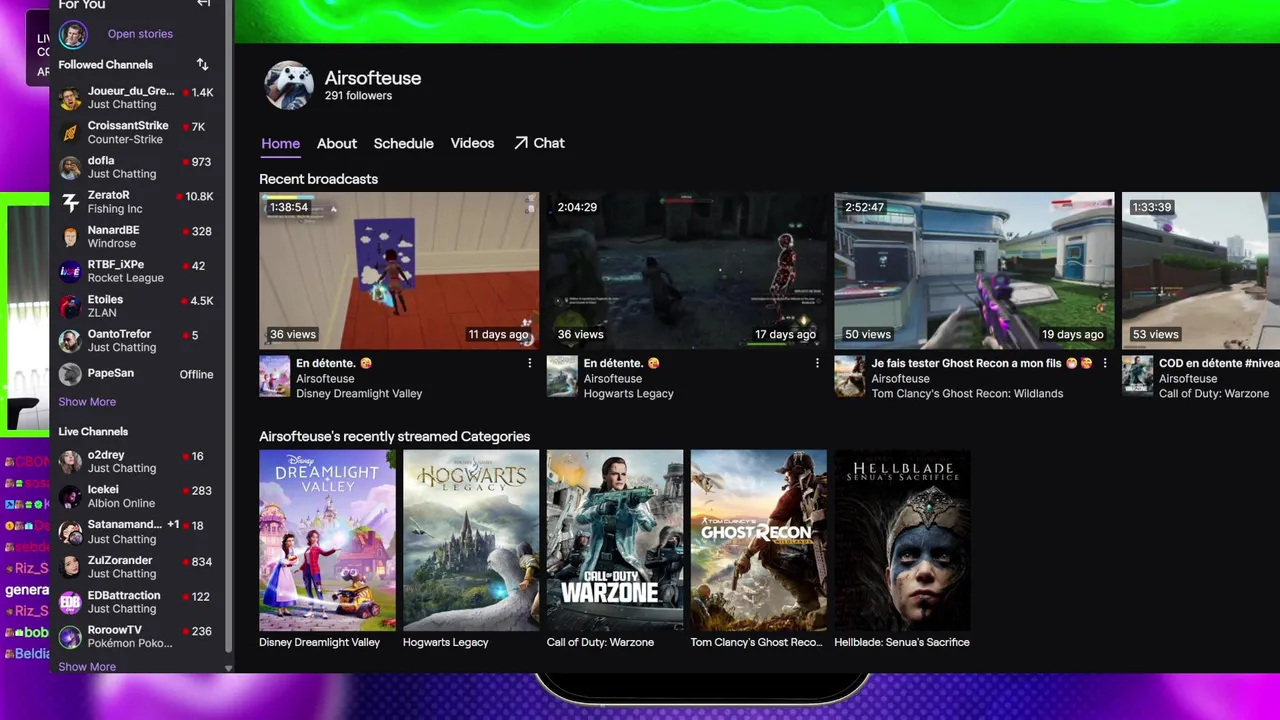Collapse the For You sidebar arrow
The image size is (1280, 720).
tap(203, 4)
